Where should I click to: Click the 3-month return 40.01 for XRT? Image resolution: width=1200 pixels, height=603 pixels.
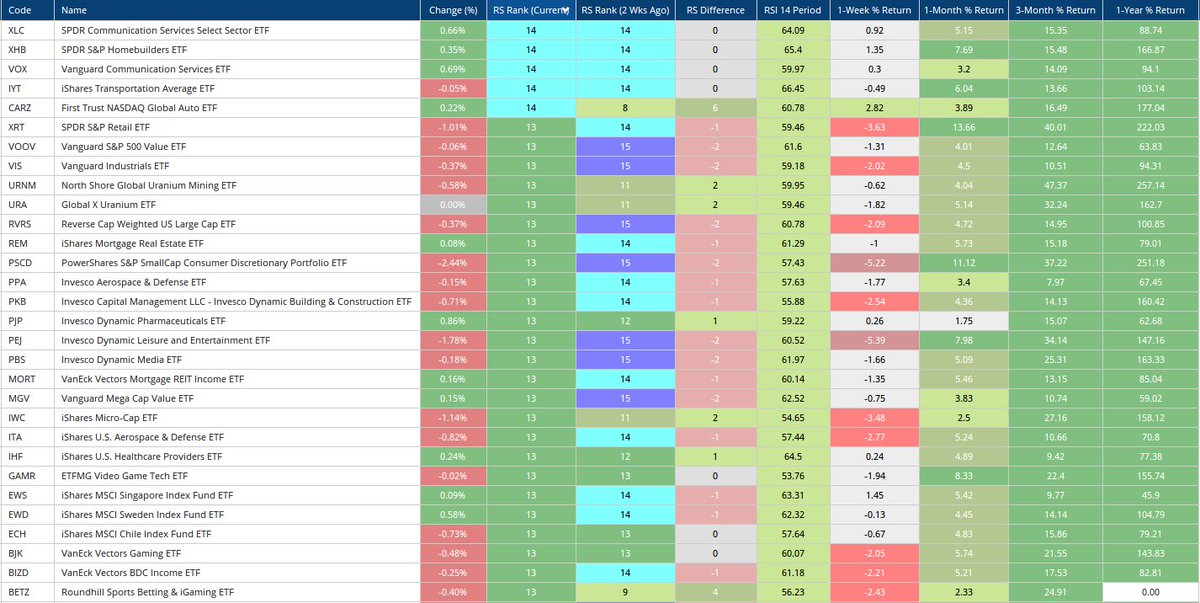1054,128
